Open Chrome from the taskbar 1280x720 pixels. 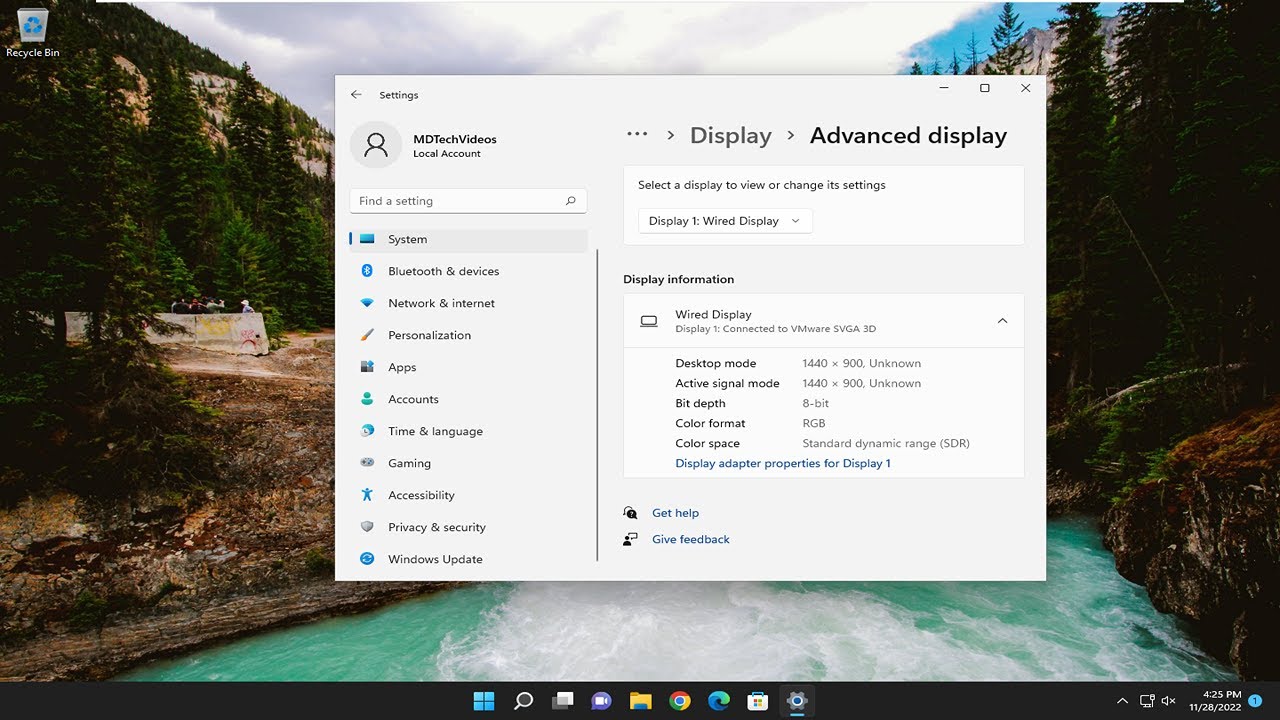coord(680,701)
